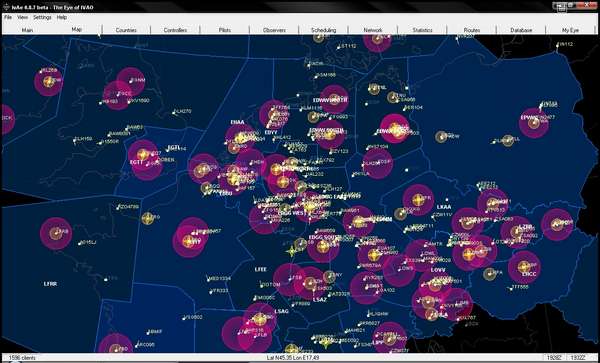Select the EDGG SOUTH sector label
600x363 pixels.
pyautogui.click(x=324, y=237)
